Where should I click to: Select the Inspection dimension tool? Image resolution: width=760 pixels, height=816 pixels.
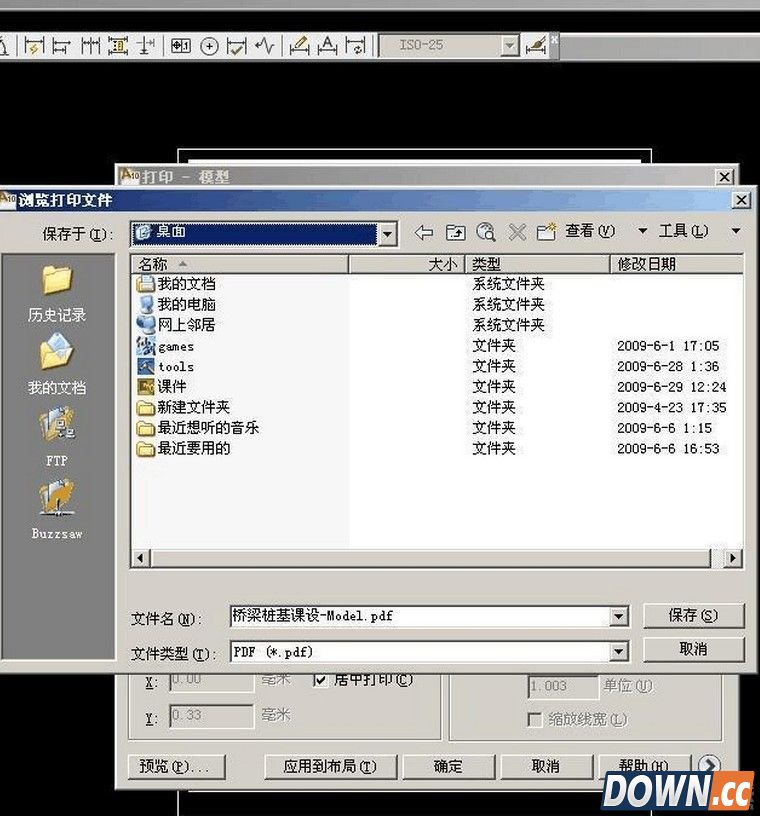tap(237, 46)
